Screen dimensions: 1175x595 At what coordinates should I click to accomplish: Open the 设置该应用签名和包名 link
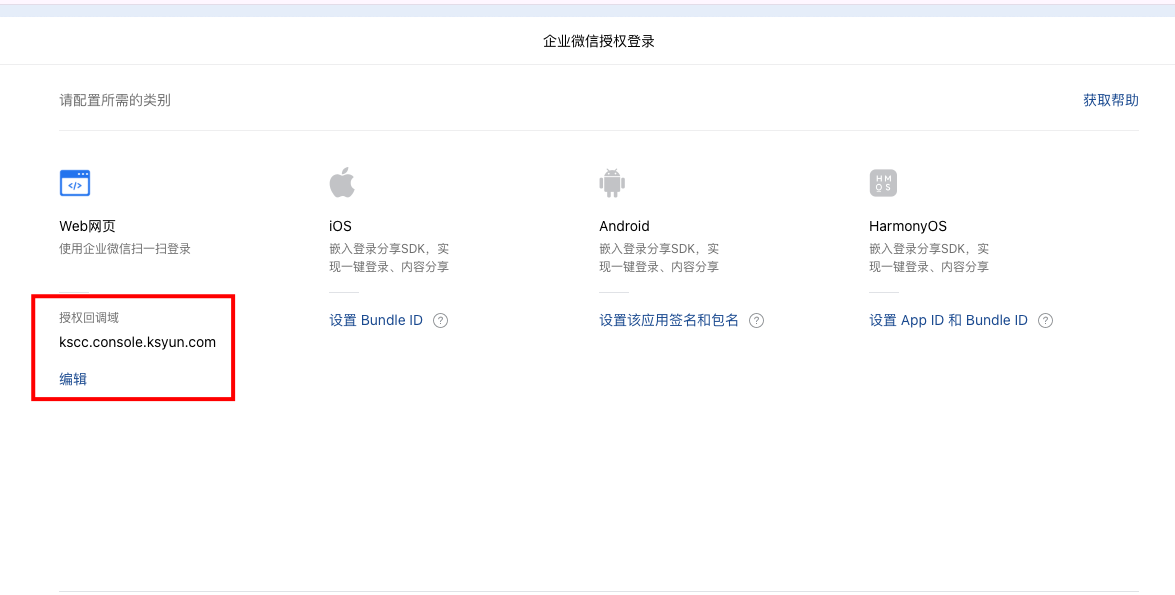tap(669, 321)
